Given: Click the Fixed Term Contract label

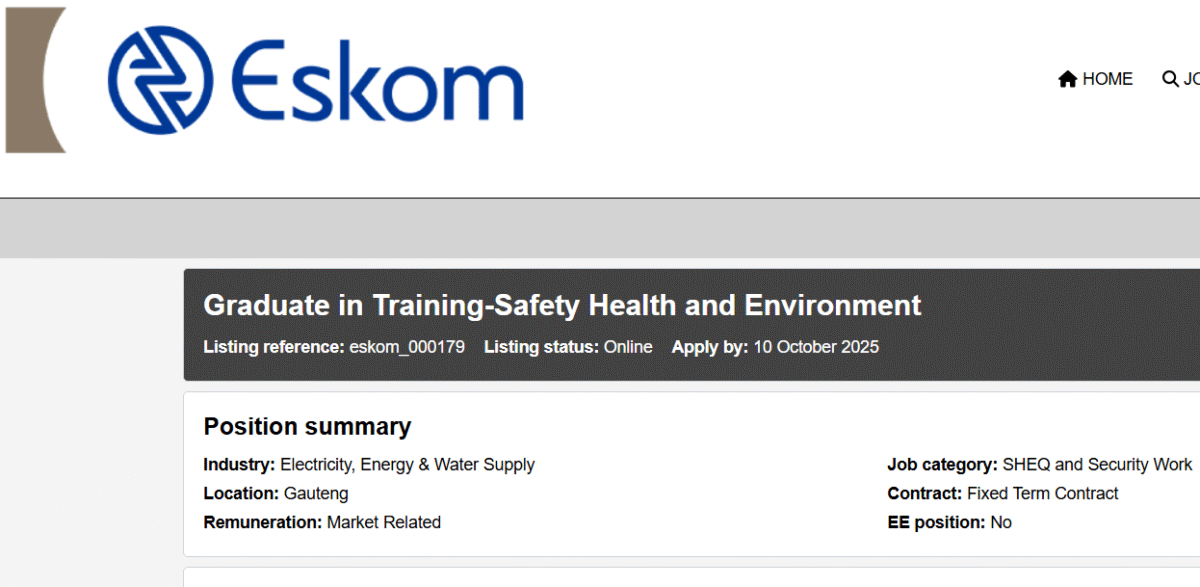Looking at the screenshot, I should pos(1043,493).
